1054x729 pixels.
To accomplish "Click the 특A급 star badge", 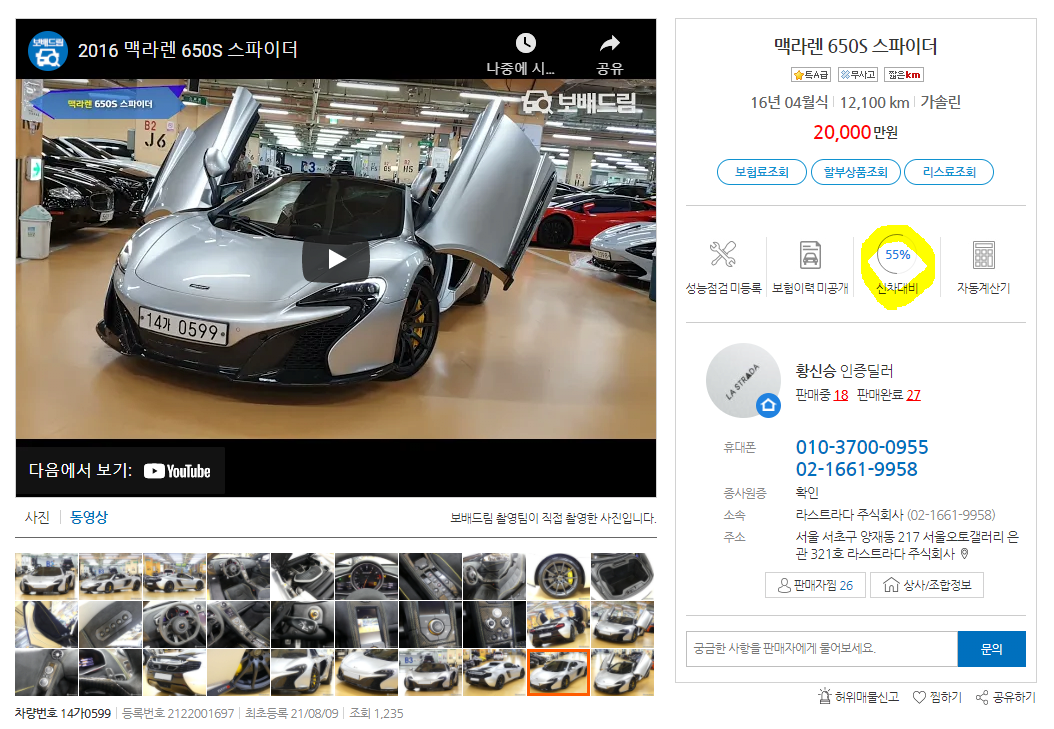I will 811,75.
